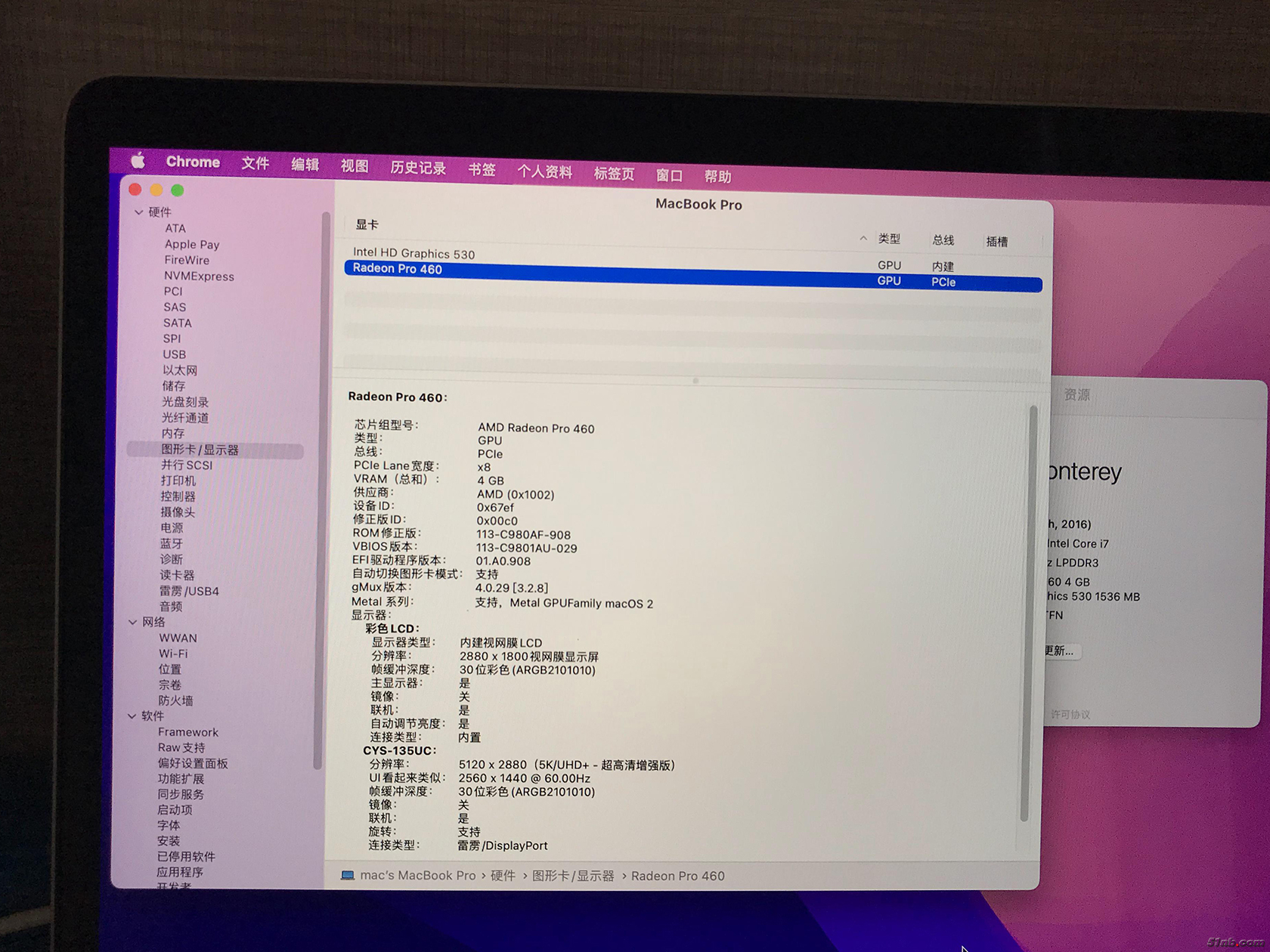This screenshot has width=1270, height=952.
Task: Sort by the 插槽 column header
Action: pos(997,242)
